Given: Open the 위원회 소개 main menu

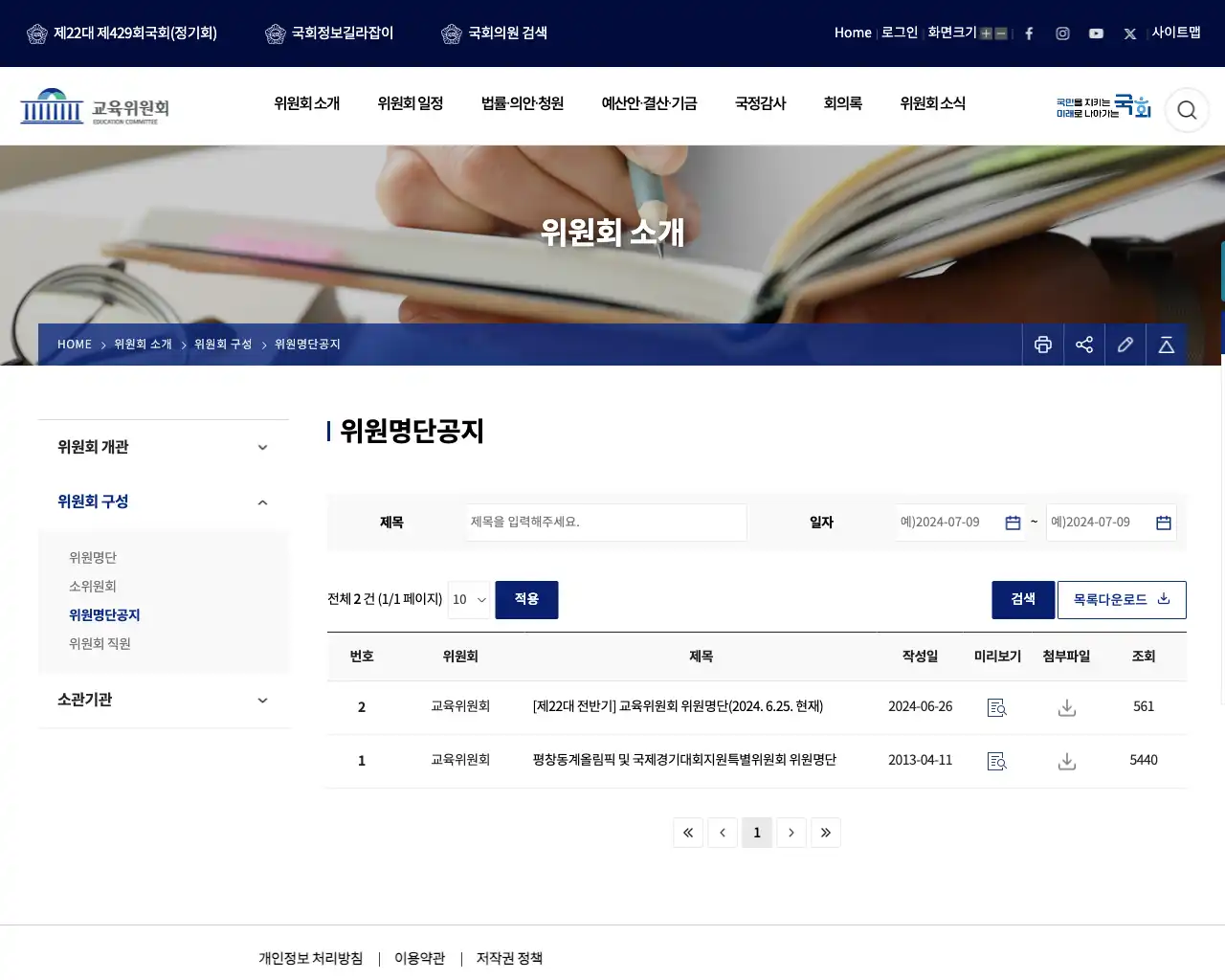Looking at the screenshot, I should pyautogui.click(x=307, y=103).
